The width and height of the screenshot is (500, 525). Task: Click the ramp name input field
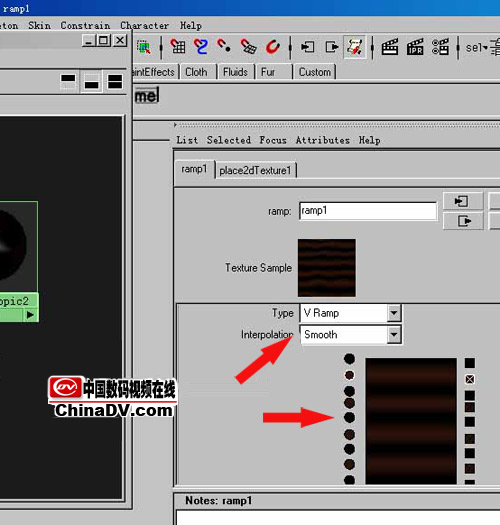[368, 211]
